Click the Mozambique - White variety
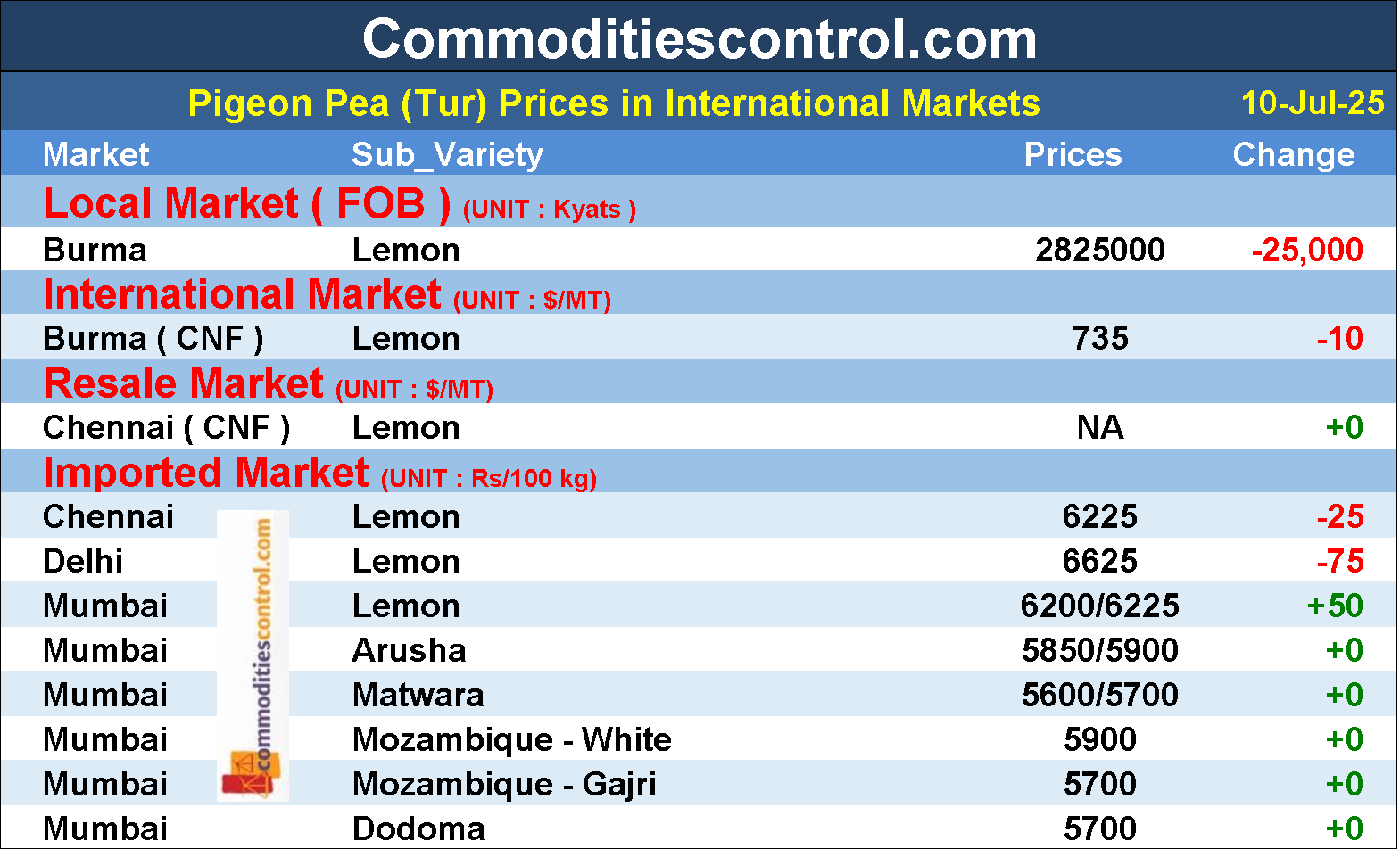 pyautogui.click(x=511, y=740)
